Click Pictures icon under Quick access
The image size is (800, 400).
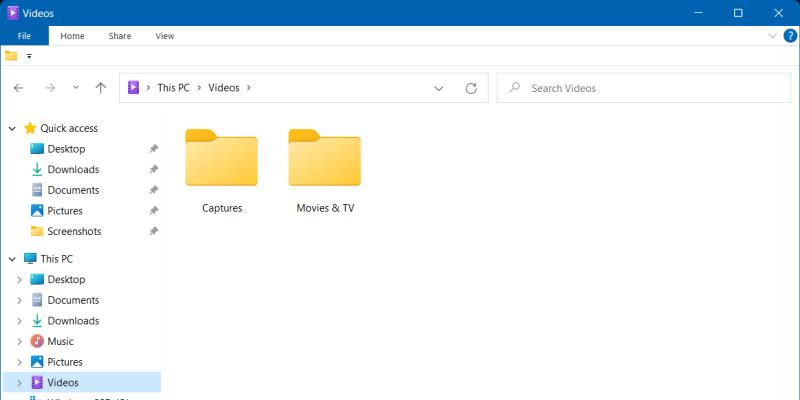tap(37, 210)
